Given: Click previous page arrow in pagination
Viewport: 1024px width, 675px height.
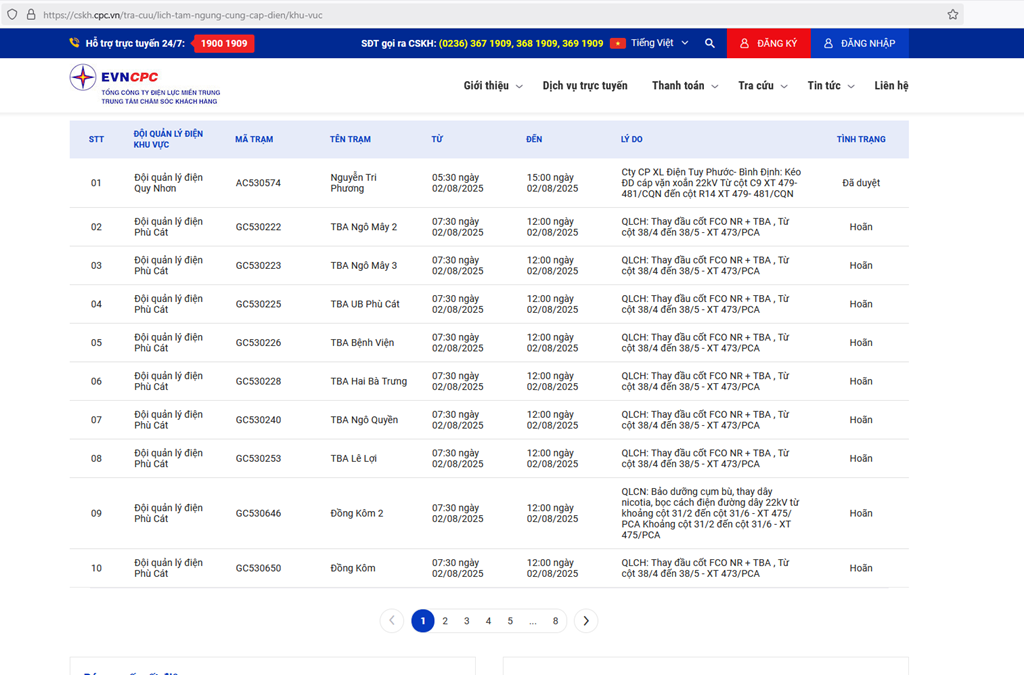Looking at the screenshot, I should click(392, 621).
